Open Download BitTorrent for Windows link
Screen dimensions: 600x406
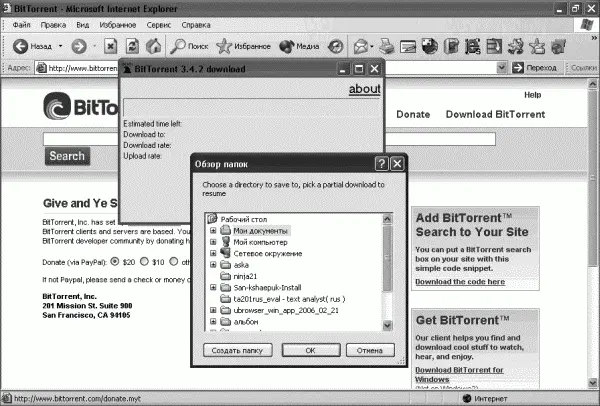tap(459, 375)
